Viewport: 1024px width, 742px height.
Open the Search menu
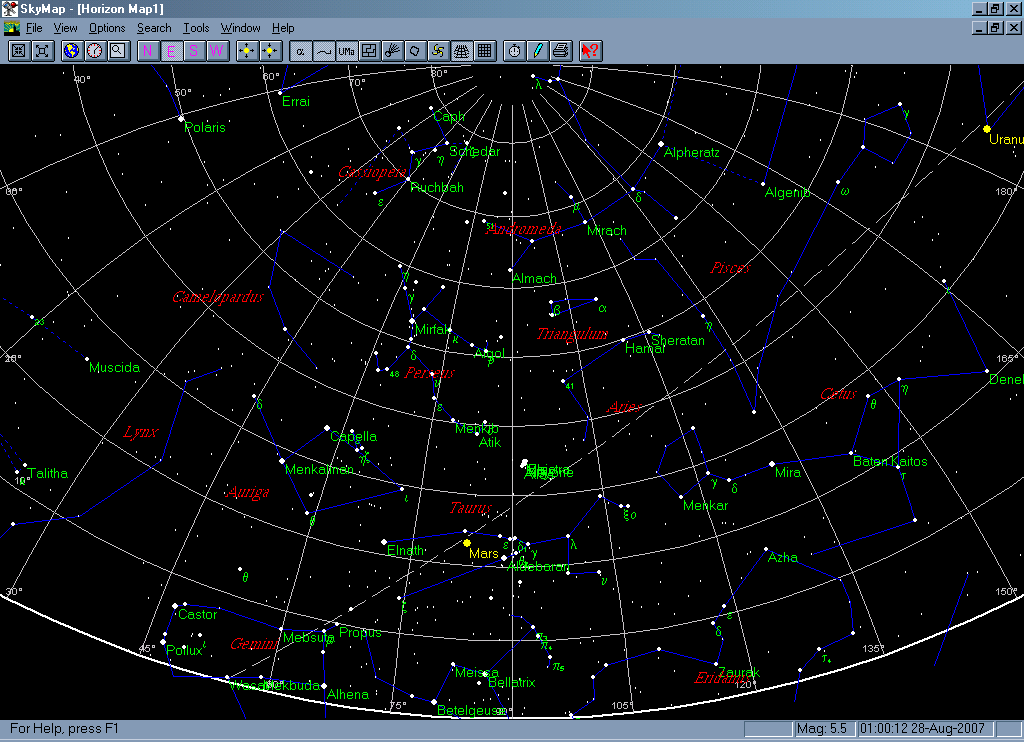[x=154, y=28]
